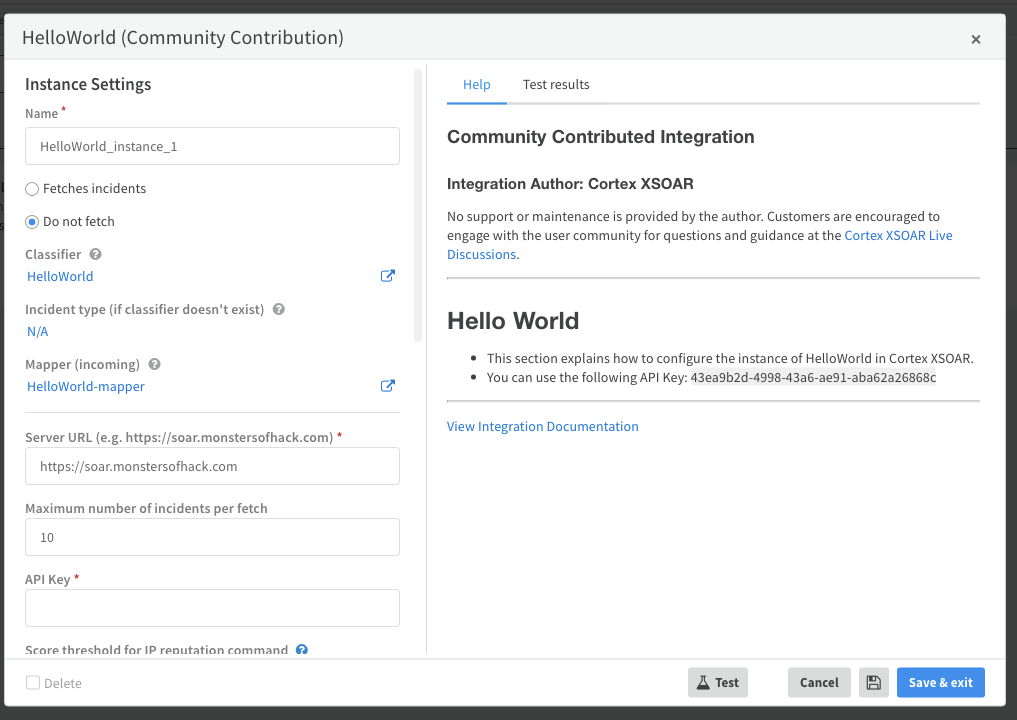The image size is (1017, 720).
Task: Click Mapper (incoming) help icon
Action: [x=154, y=365]
